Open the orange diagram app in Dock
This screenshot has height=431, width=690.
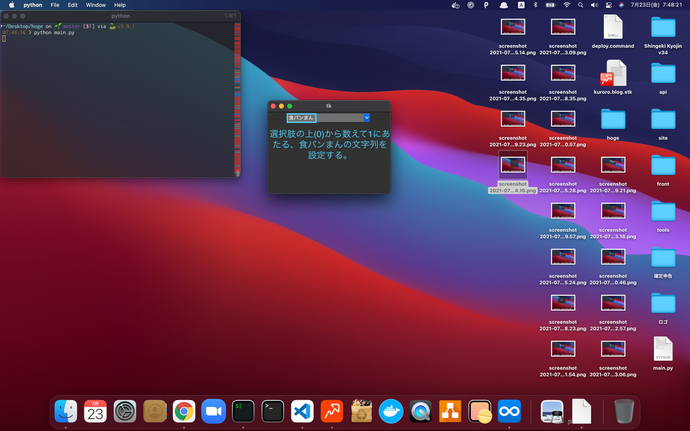point(450,411)
